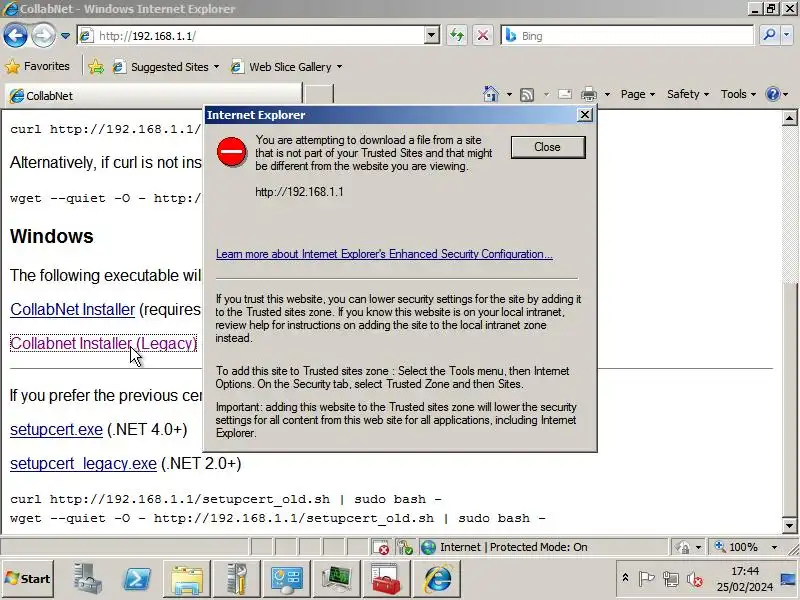Click the Home icon in the command bar
The height and width of the screenshot is (600, 800).
coord(490,94)
